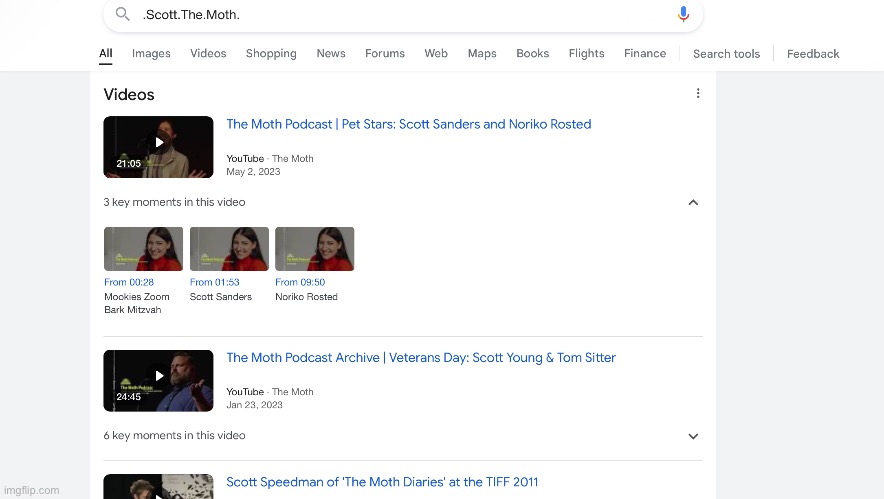
Task: Switch to the Images tab
Action: 151,54
